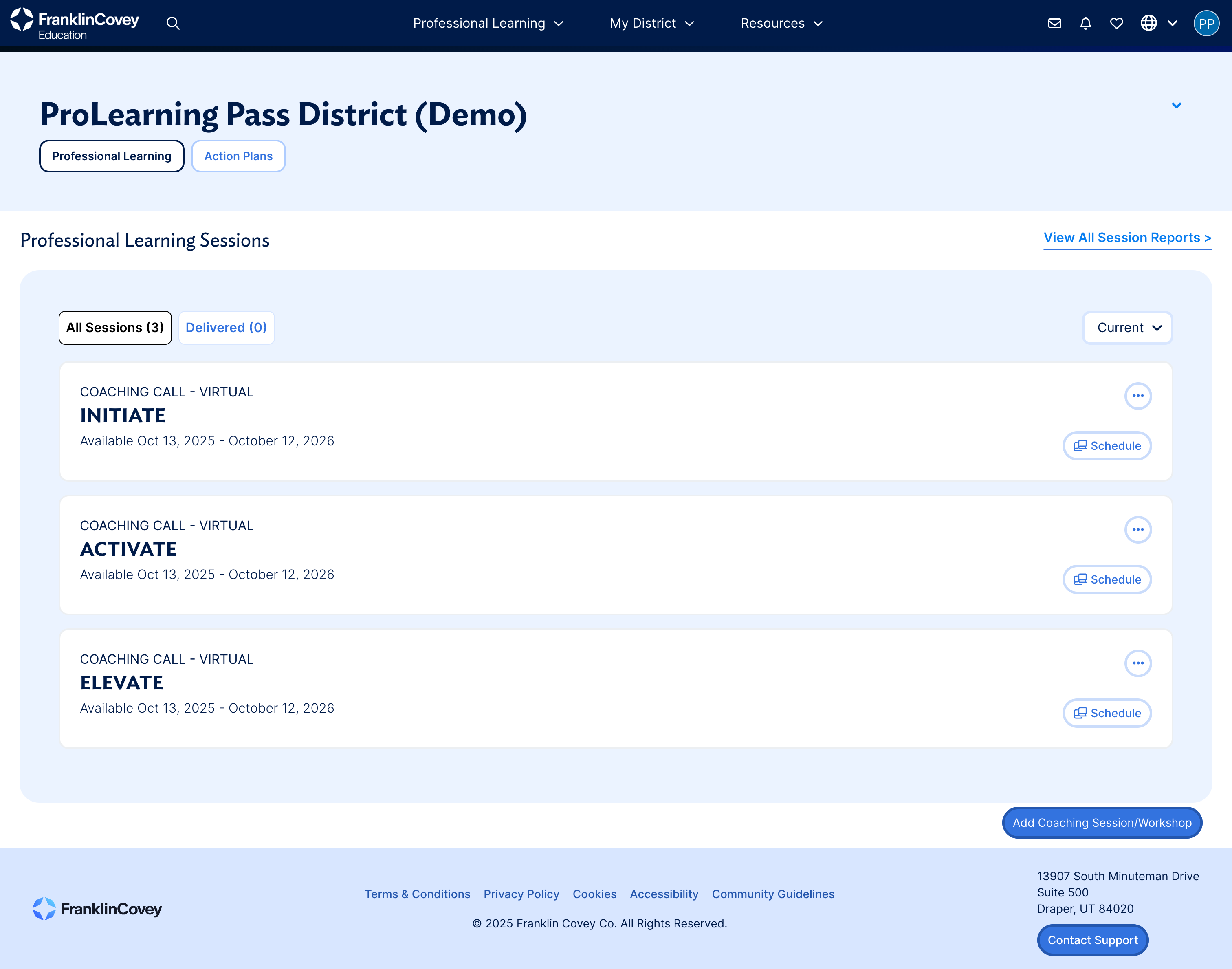This screenshot has height=969, width=1232.
Task: Click Add Coaching Session/Workshop button
Action: [1102, 823]
